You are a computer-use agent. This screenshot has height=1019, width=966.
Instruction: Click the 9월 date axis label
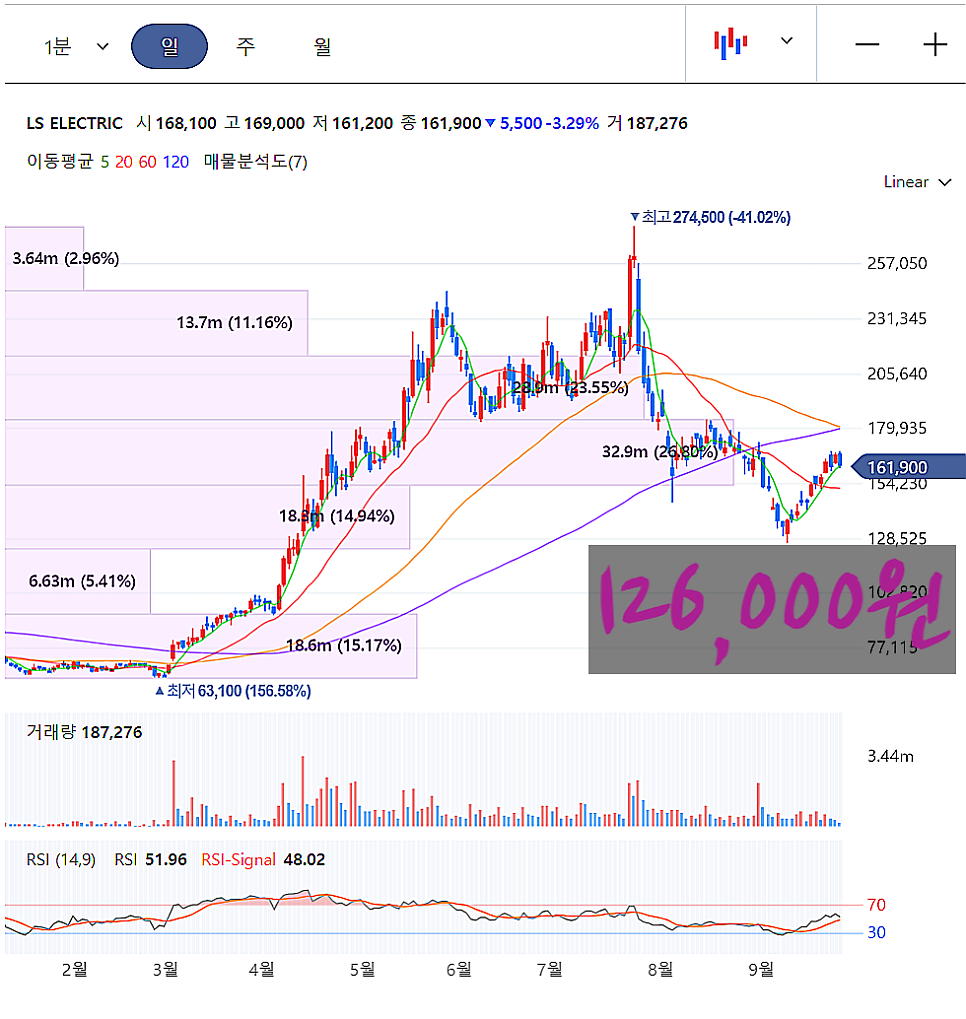click(761, 970)
